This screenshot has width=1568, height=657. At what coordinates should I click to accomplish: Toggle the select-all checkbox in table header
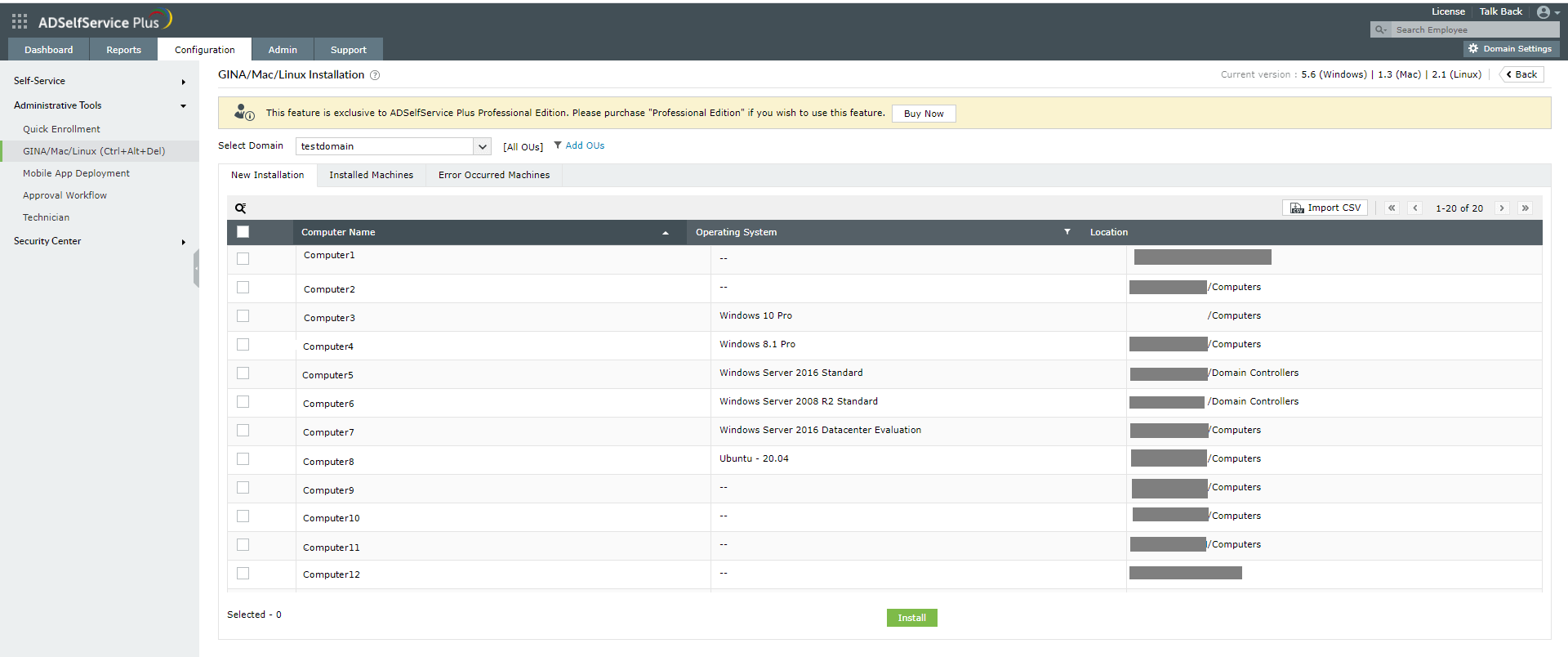[x=243, y=232]
